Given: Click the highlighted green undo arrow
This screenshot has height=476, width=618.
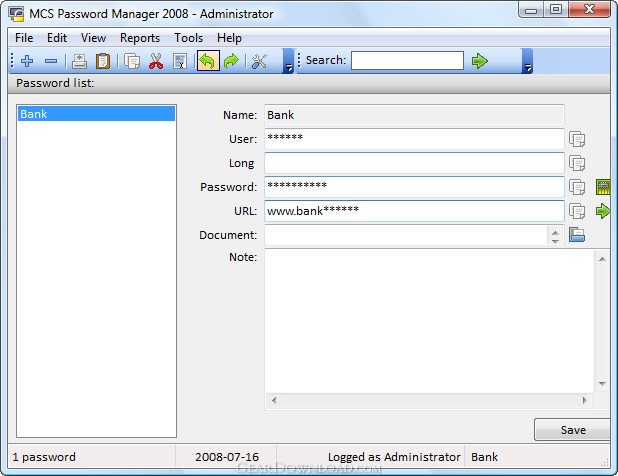Looking at the screenshot, I should 208,61.
